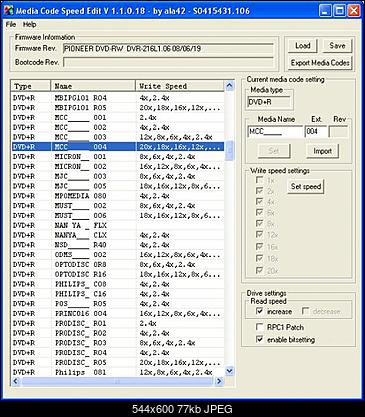
Task: Select the NSD R40 row
Action: (x=118, y=245)
